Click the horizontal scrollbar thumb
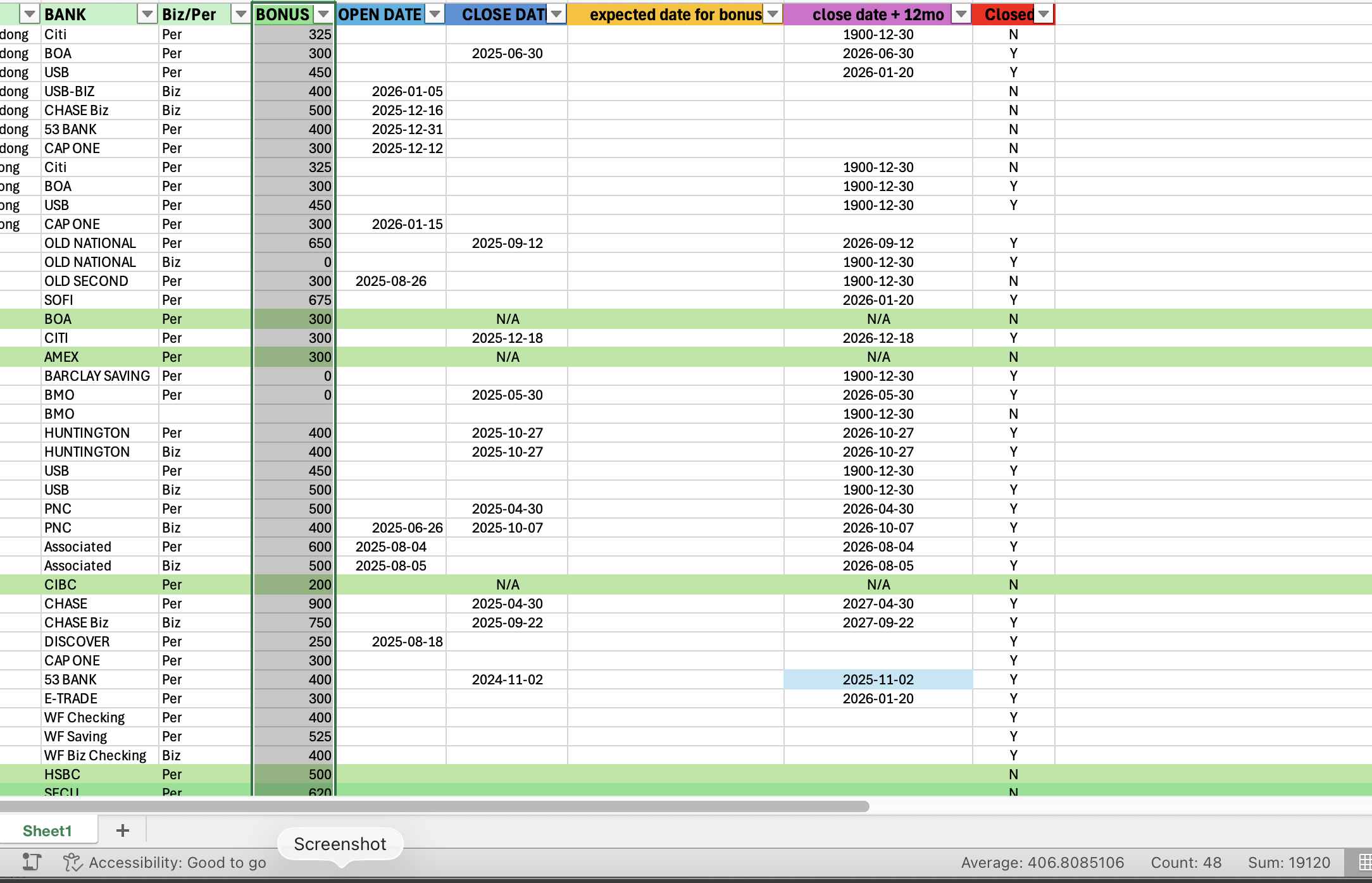This screenshot has width=1372, height=883. click(x=434, y=806)
